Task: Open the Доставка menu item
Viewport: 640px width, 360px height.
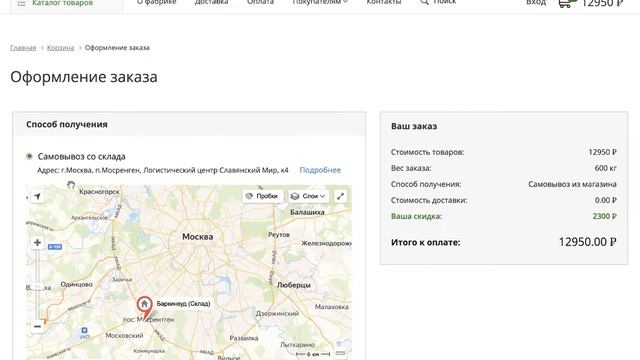Action: 211,2
